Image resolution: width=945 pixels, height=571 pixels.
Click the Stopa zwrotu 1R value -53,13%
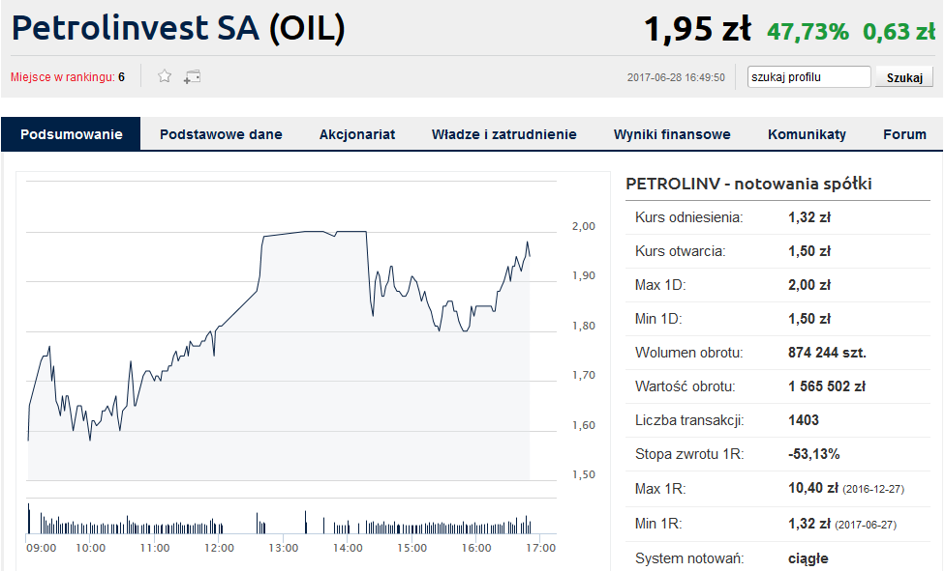814,454
